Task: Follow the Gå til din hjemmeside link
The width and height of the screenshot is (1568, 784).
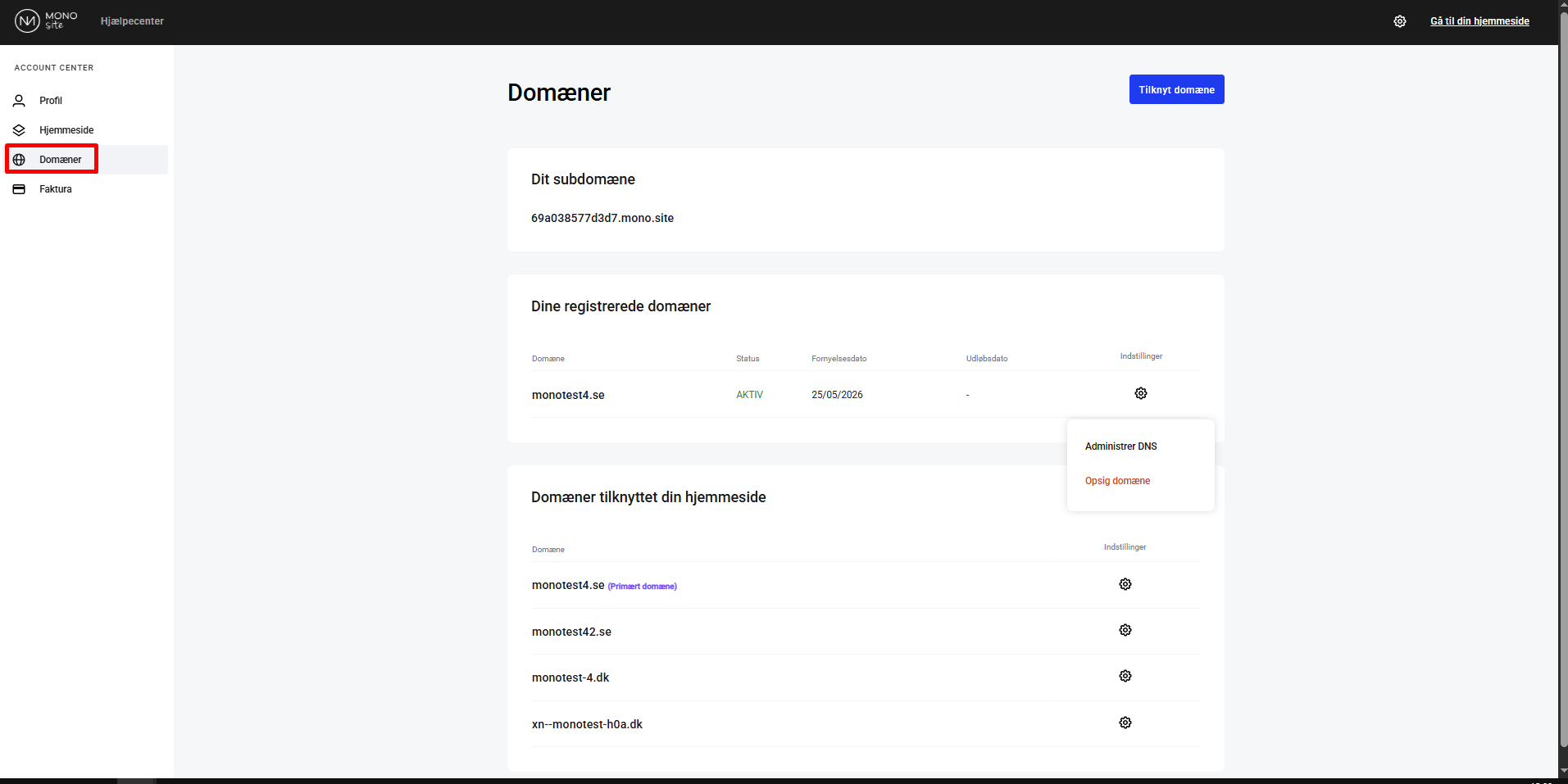Action: [x=1479, y=21]
